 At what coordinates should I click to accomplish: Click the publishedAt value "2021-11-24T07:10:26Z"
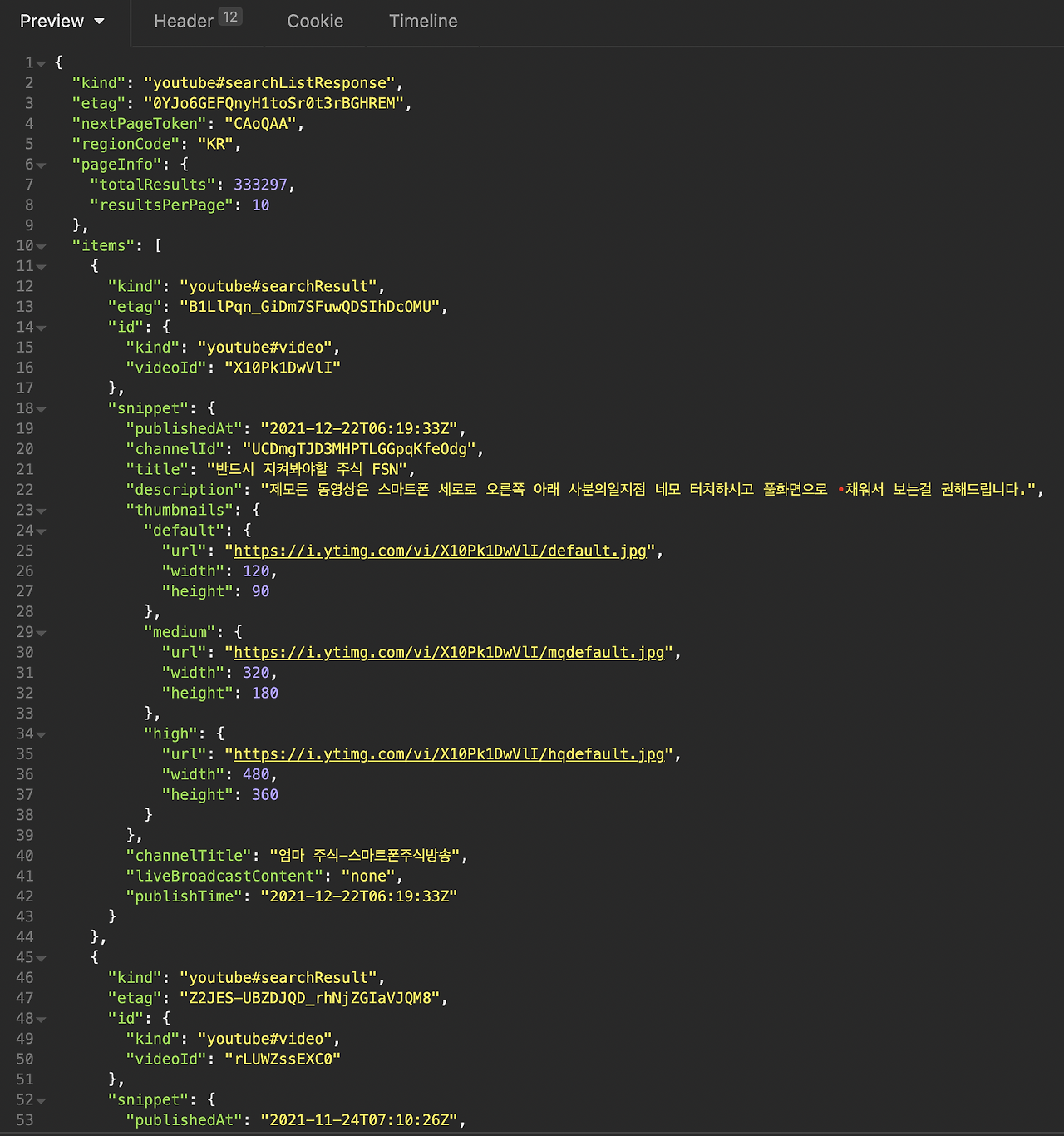359,1120
